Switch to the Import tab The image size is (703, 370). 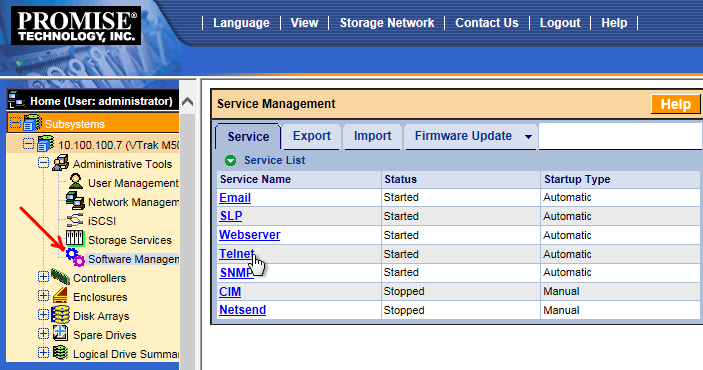[x=372, y=136]
